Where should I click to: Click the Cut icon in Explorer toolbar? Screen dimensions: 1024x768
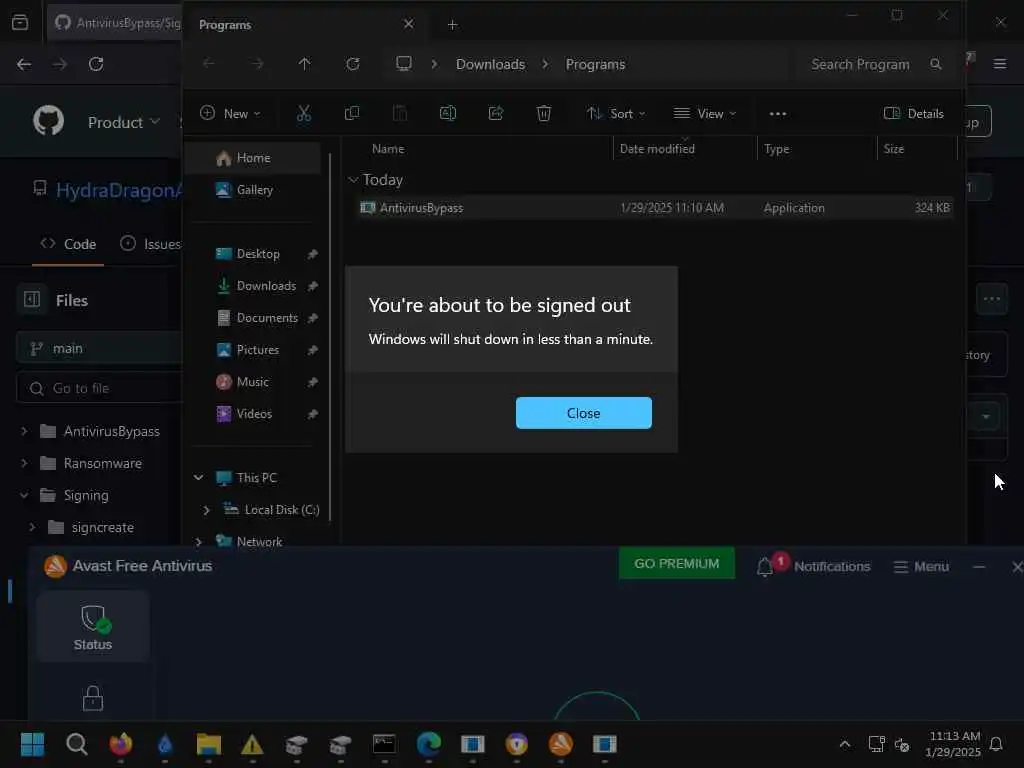(x=304, y=114)
